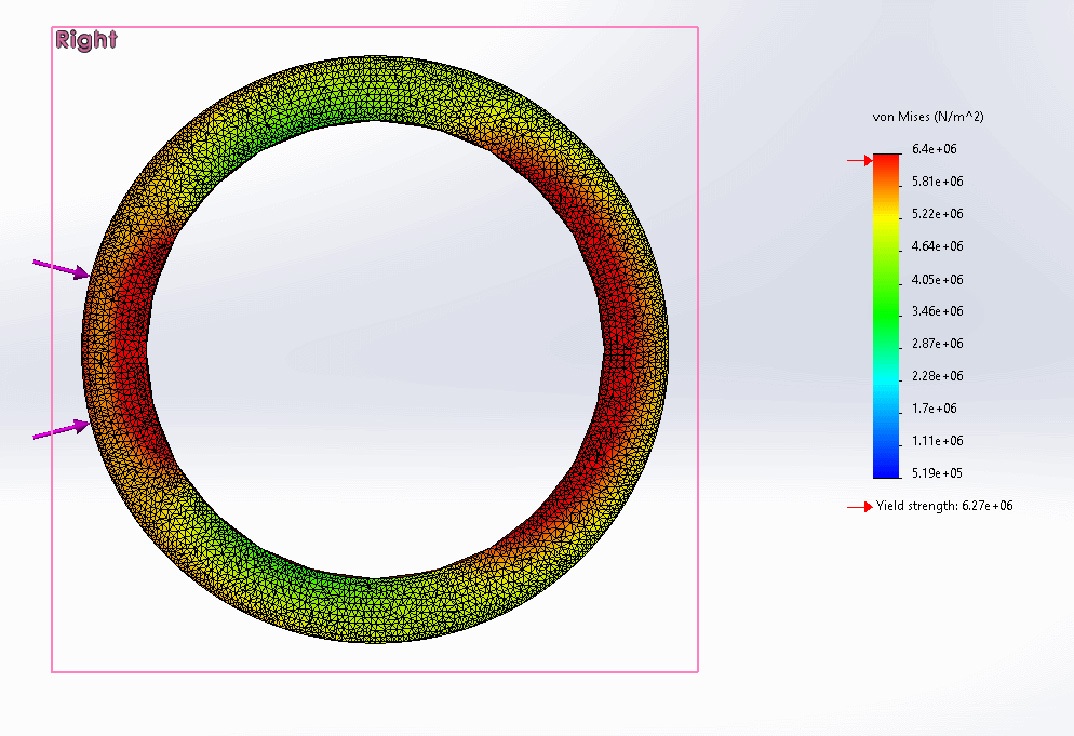The height and width of the screenshot is (736, 1074).
Task: Click the upper purple load arrow
Action: (62, 268)
